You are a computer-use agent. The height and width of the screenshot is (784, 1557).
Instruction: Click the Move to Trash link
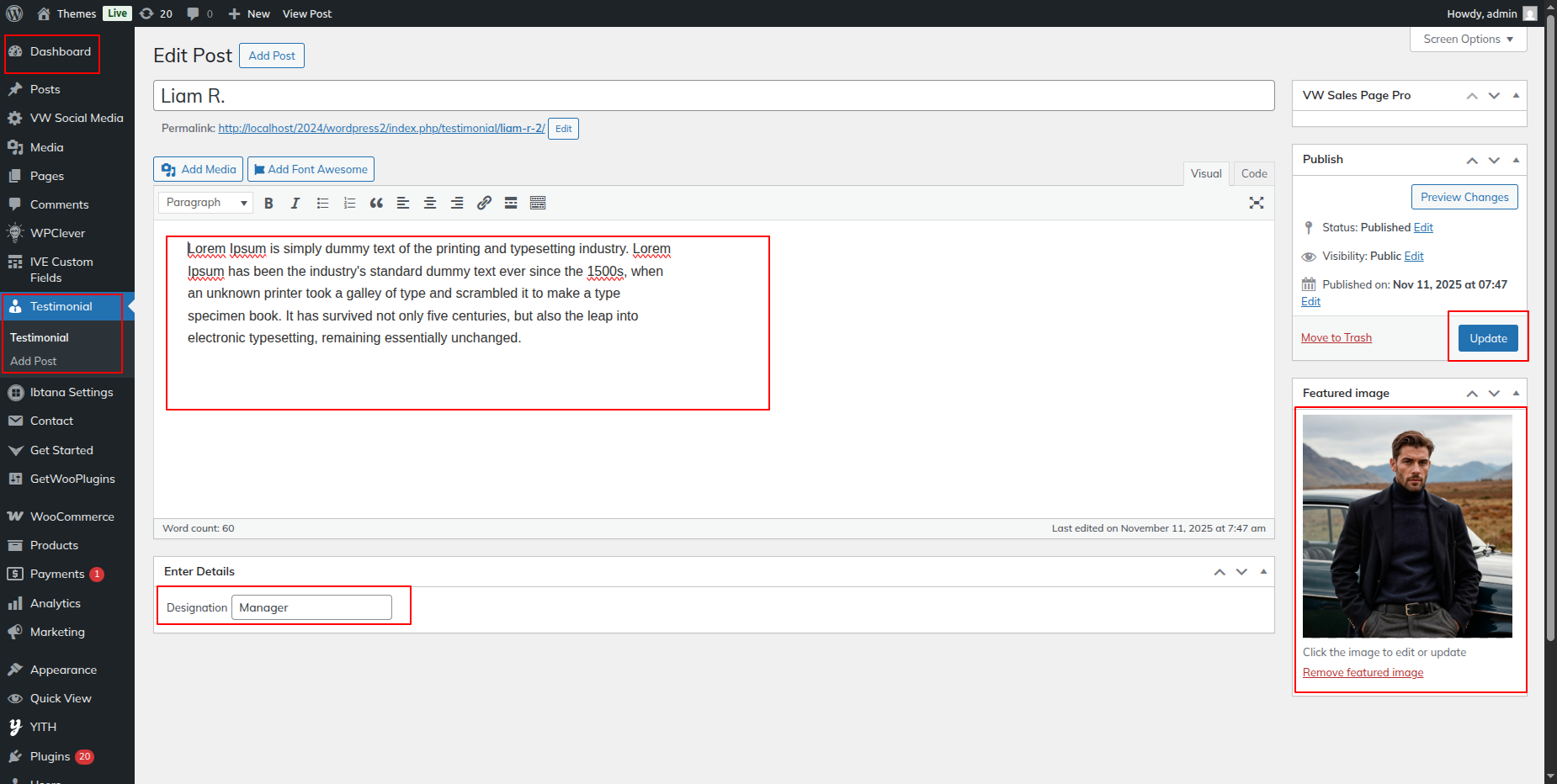pyautogui.click(x=1336, y=337)
